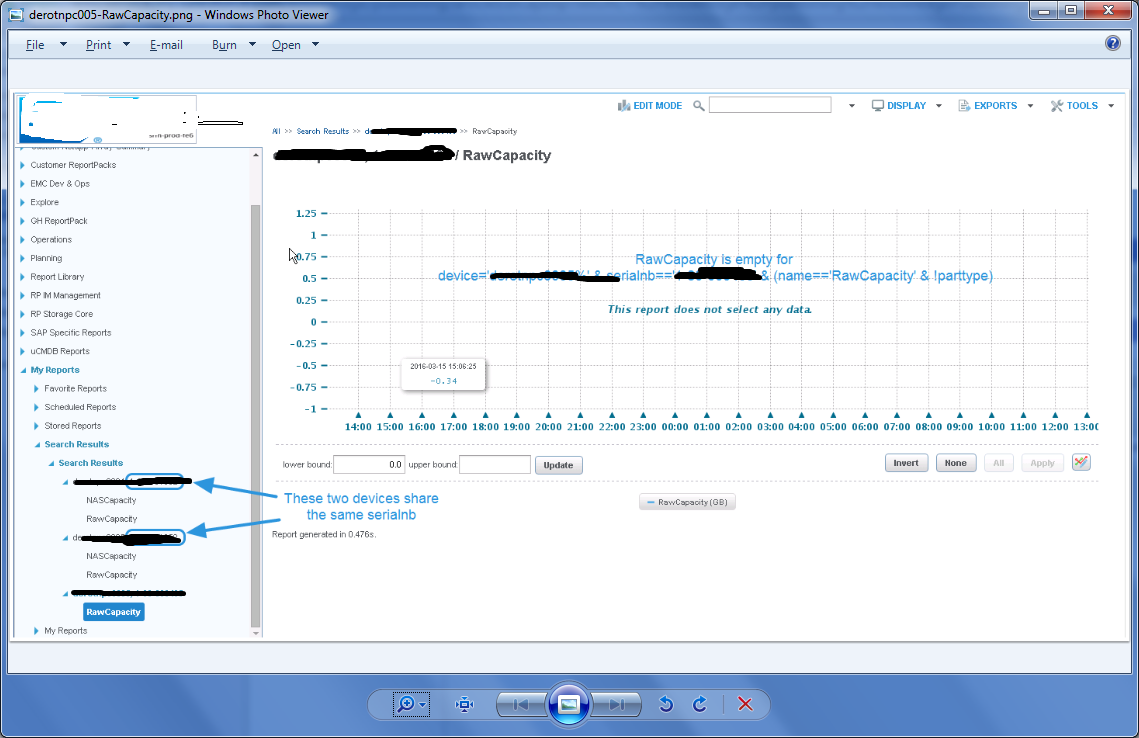The height and width of the screenshot is (738, 1139).
Task: Click the blue Help question mark icon
Action: click(1112, 44)
